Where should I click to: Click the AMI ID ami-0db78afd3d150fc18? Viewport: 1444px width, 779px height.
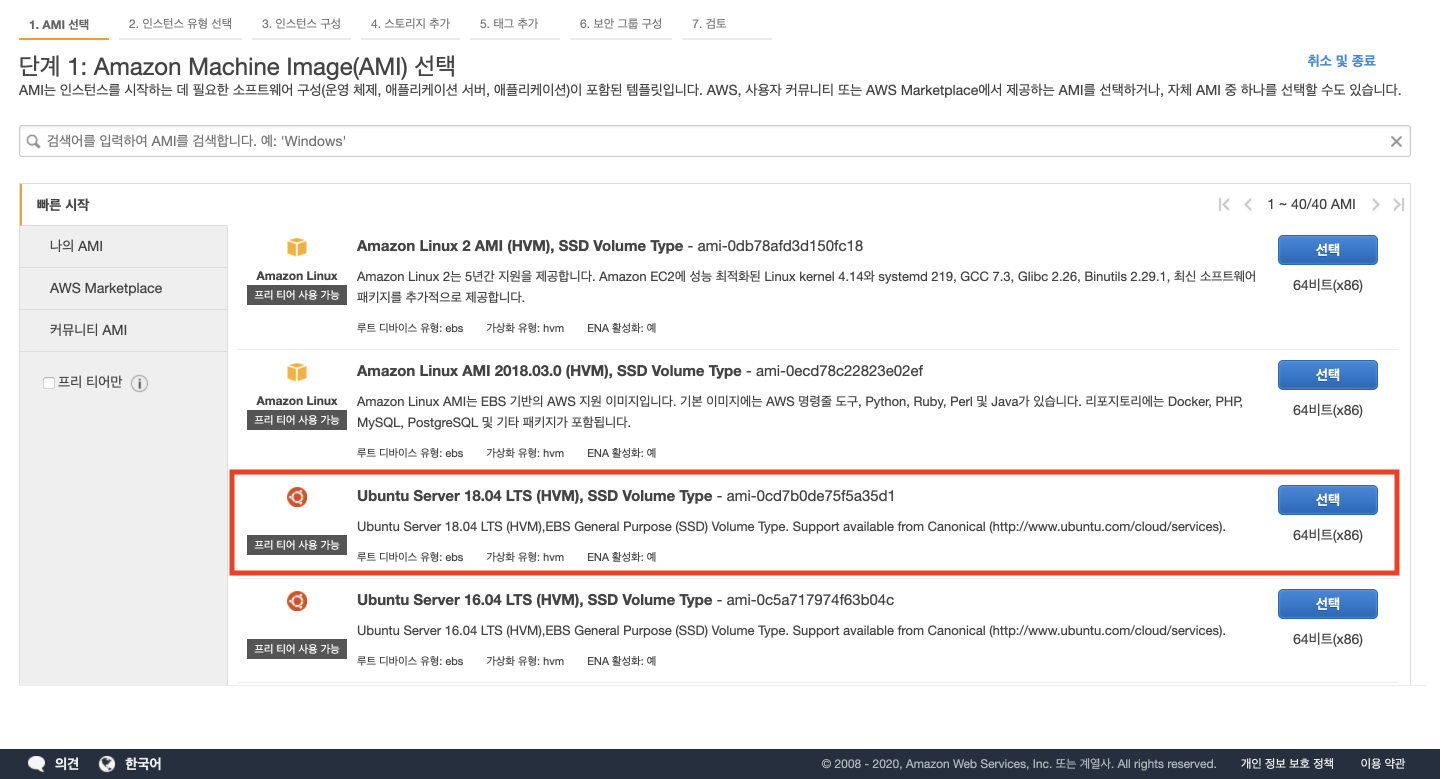[780, 246]
